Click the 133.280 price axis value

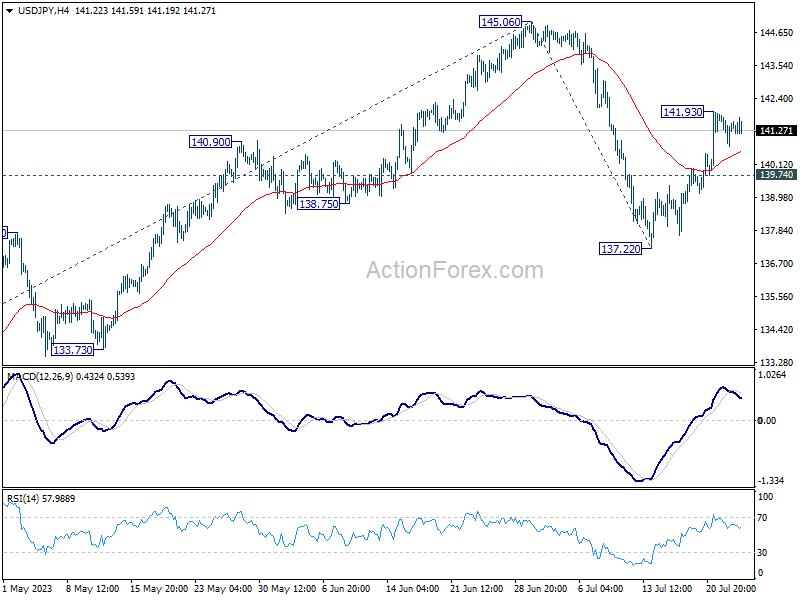(776, 363)
